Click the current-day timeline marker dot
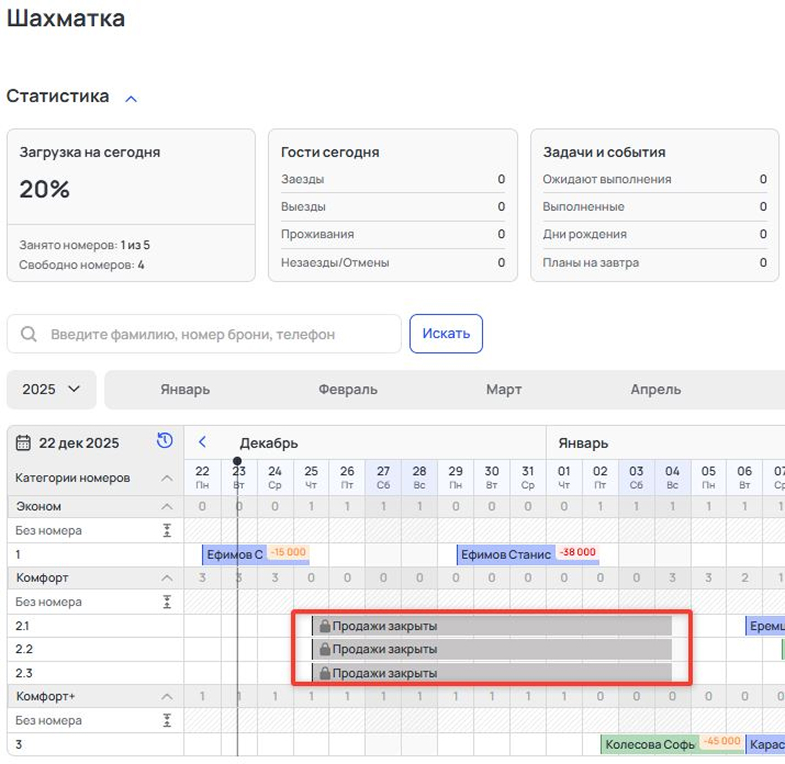This screenshot has width=785, height=764. pyautogui.click(x=237, y=462)
